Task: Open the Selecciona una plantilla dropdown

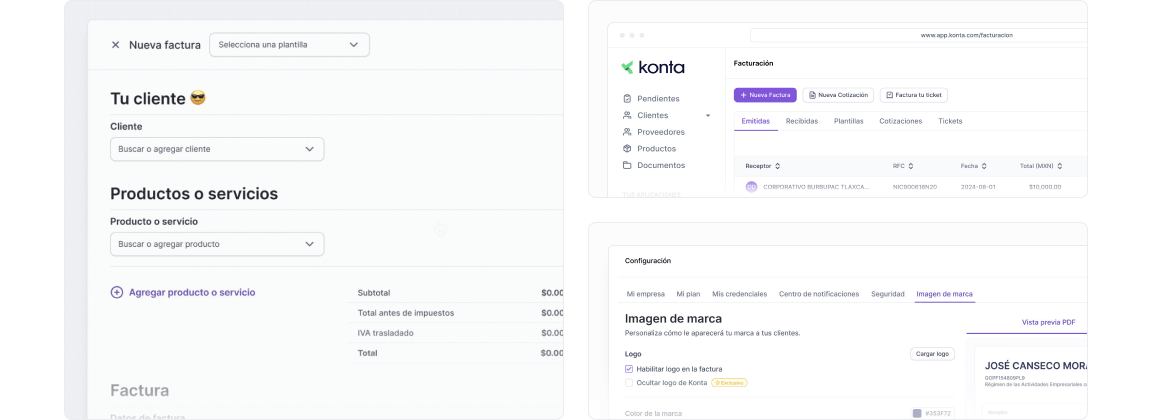Action: (289, 45)
